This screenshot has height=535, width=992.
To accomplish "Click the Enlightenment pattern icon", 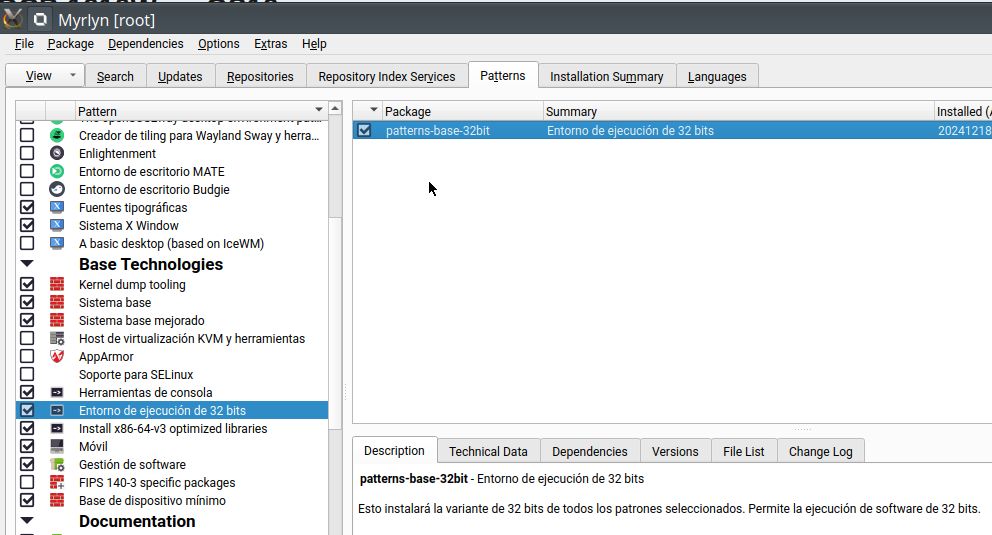I will tap(57, 154).
